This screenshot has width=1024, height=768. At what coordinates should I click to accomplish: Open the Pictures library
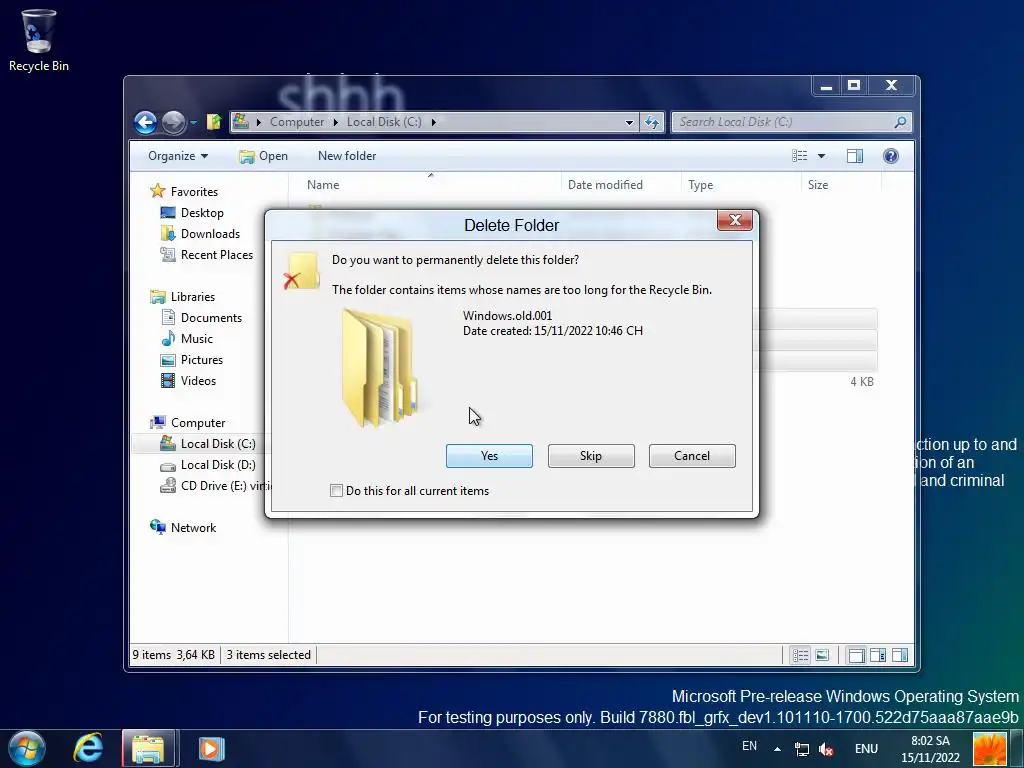[202, 360]
